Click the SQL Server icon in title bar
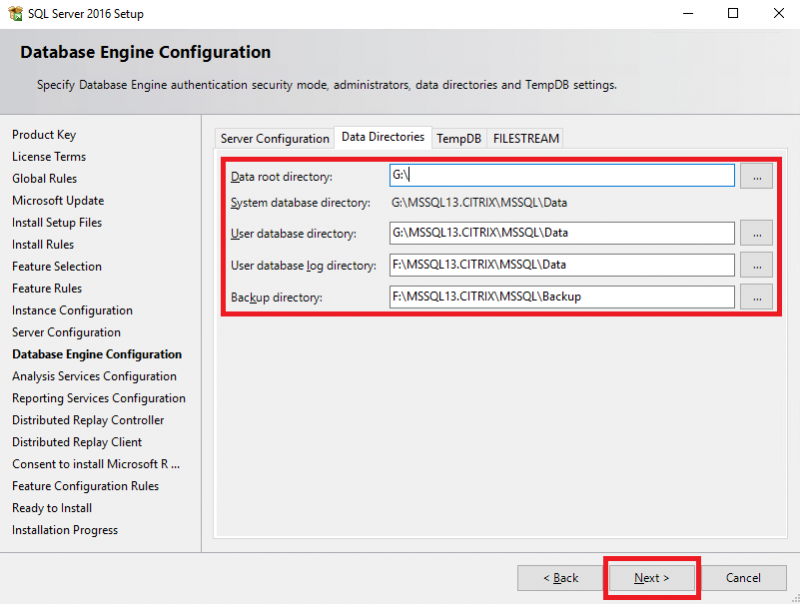This screenshot has width=800, height=604. point(16,13)
